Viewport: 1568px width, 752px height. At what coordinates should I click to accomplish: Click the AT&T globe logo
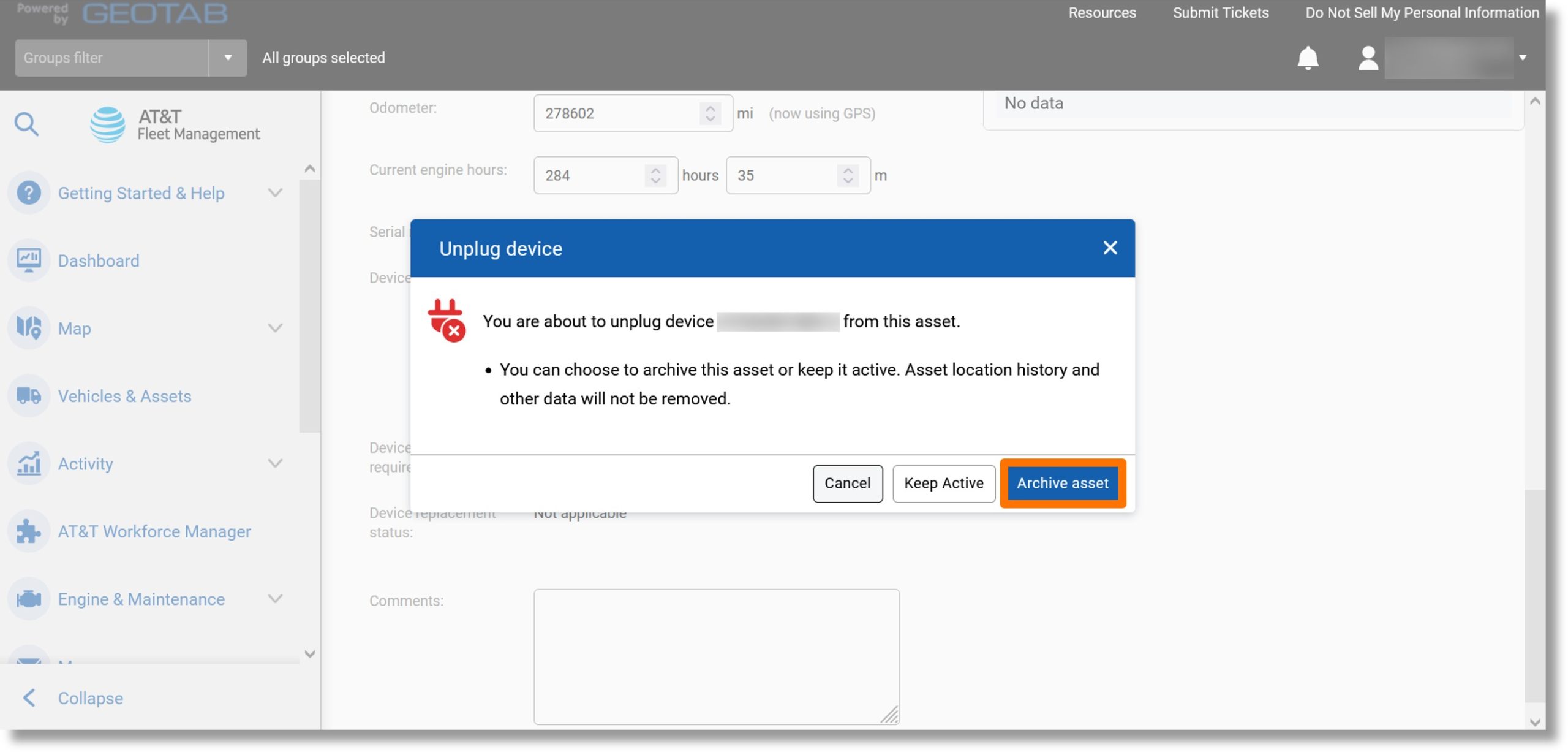pos(108,124)
